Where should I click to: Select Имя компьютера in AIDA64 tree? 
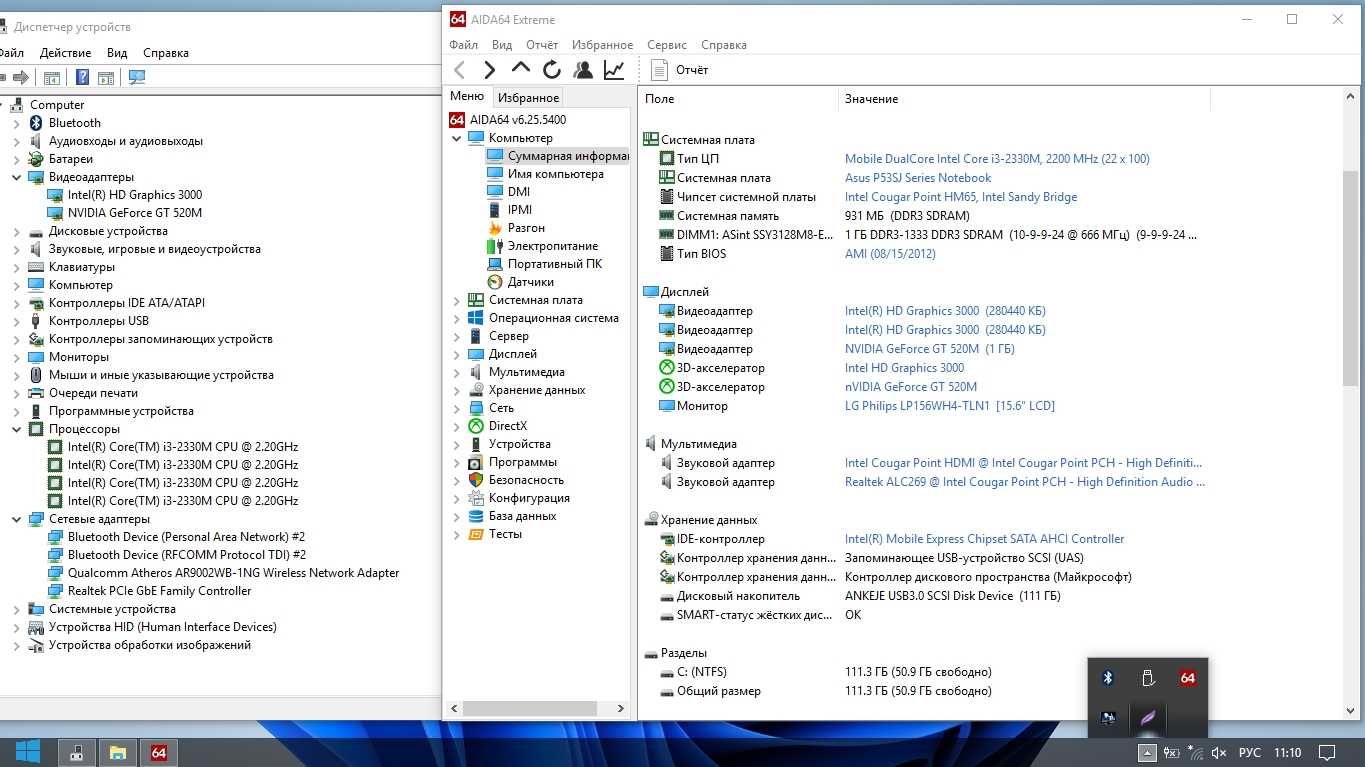point(546,174)
